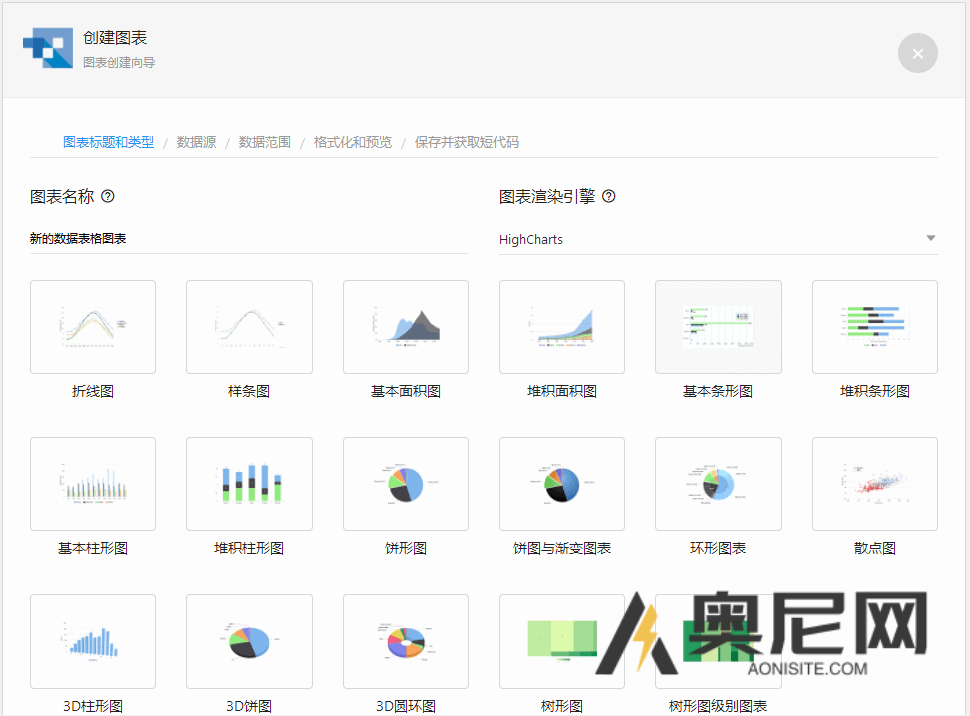Select the 3D饼图 3D pie chart

pos(249,641)
